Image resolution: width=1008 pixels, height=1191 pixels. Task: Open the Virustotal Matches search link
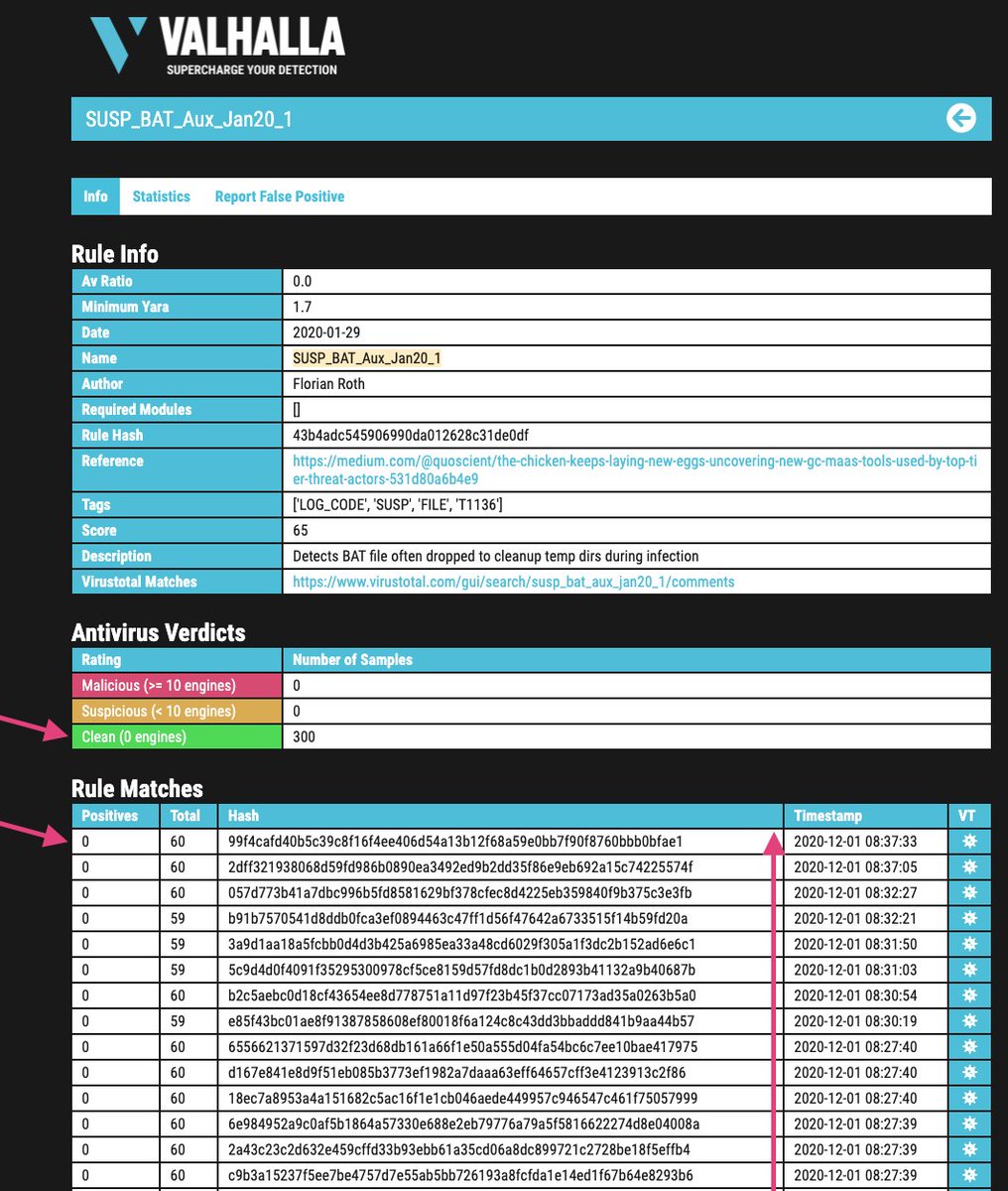point(514,582)
